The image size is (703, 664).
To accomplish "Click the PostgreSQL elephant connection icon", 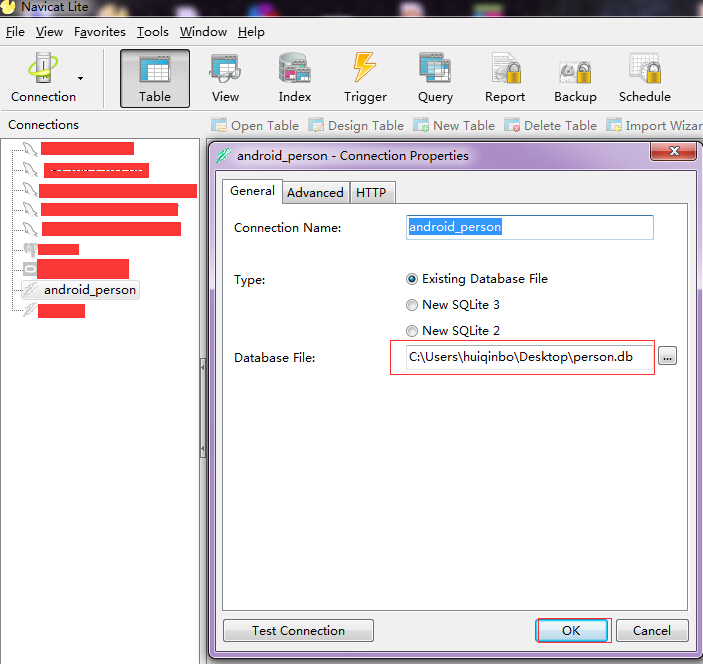I will point(30,250).
